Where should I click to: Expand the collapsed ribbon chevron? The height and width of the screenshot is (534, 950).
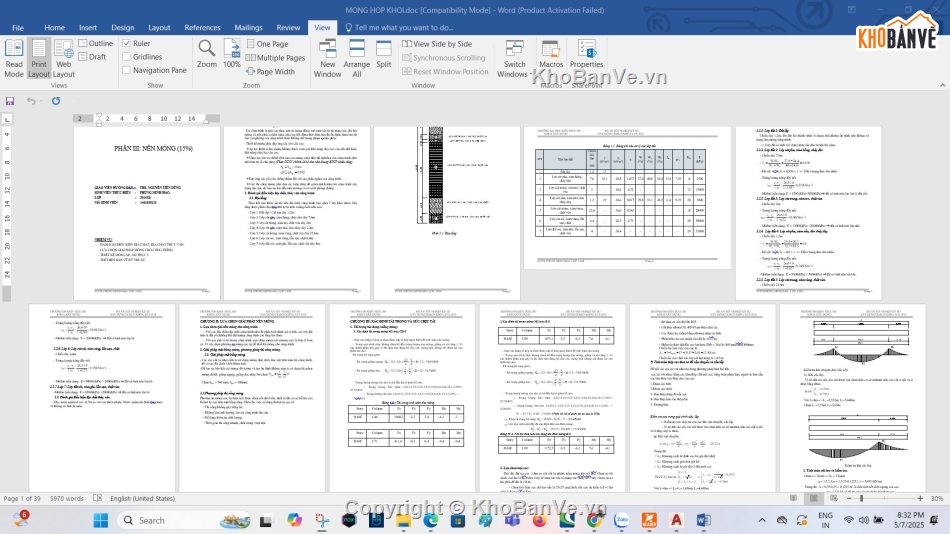coord(942,85)
